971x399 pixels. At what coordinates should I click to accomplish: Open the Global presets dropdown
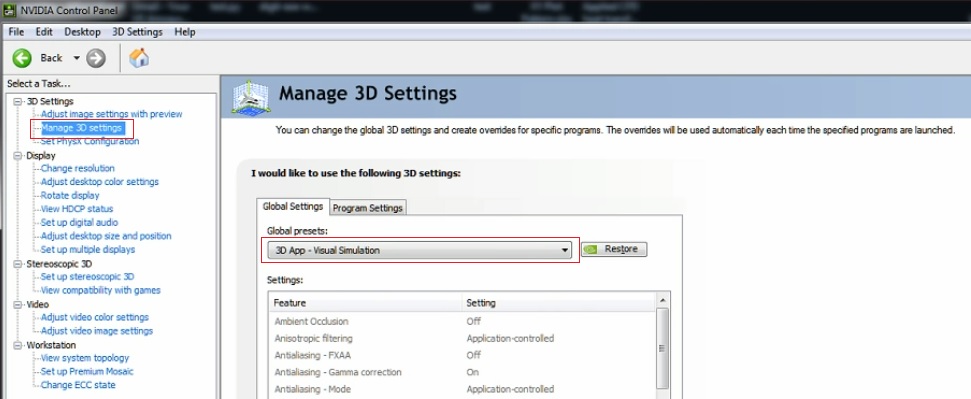[419, 250]
